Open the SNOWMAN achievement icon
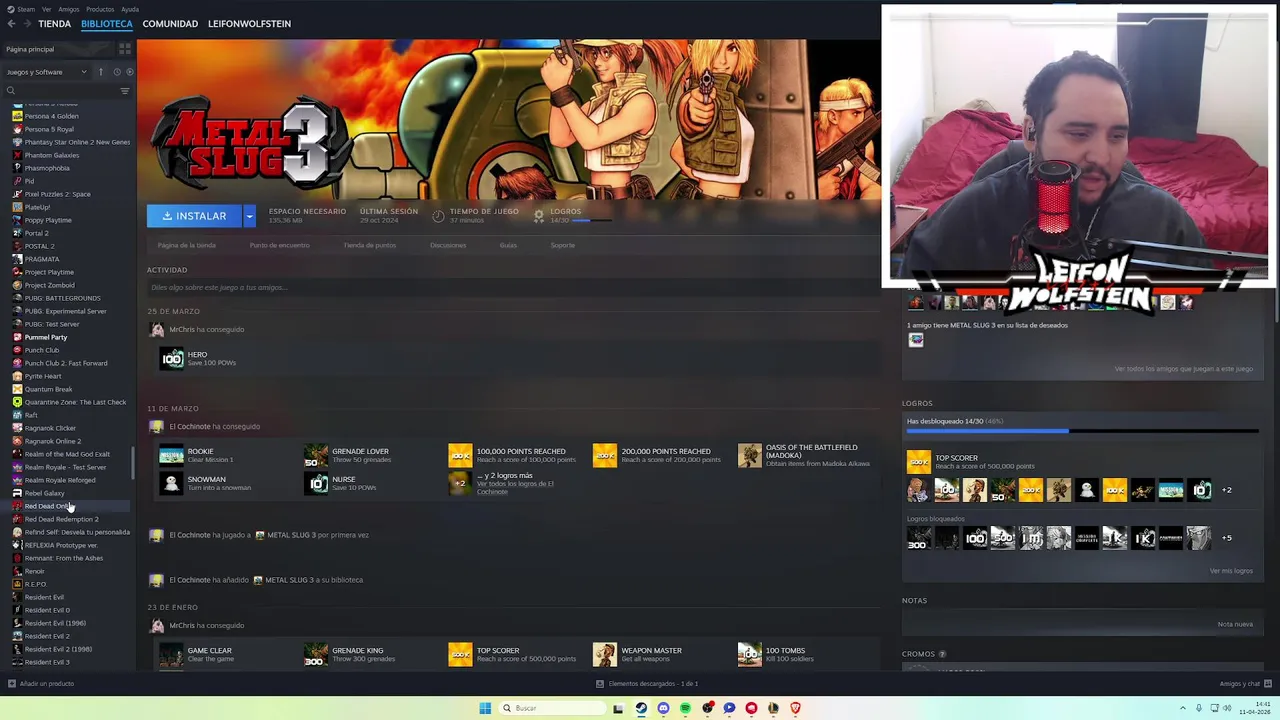Viewport: 1280px width, 720px height. point(172,483)
